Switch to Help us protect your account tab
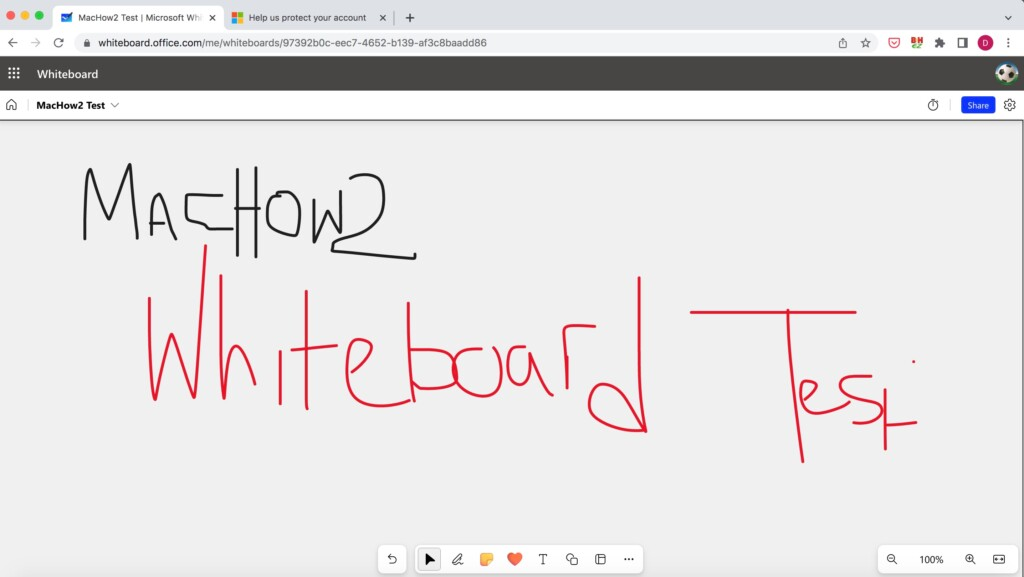 305,17
